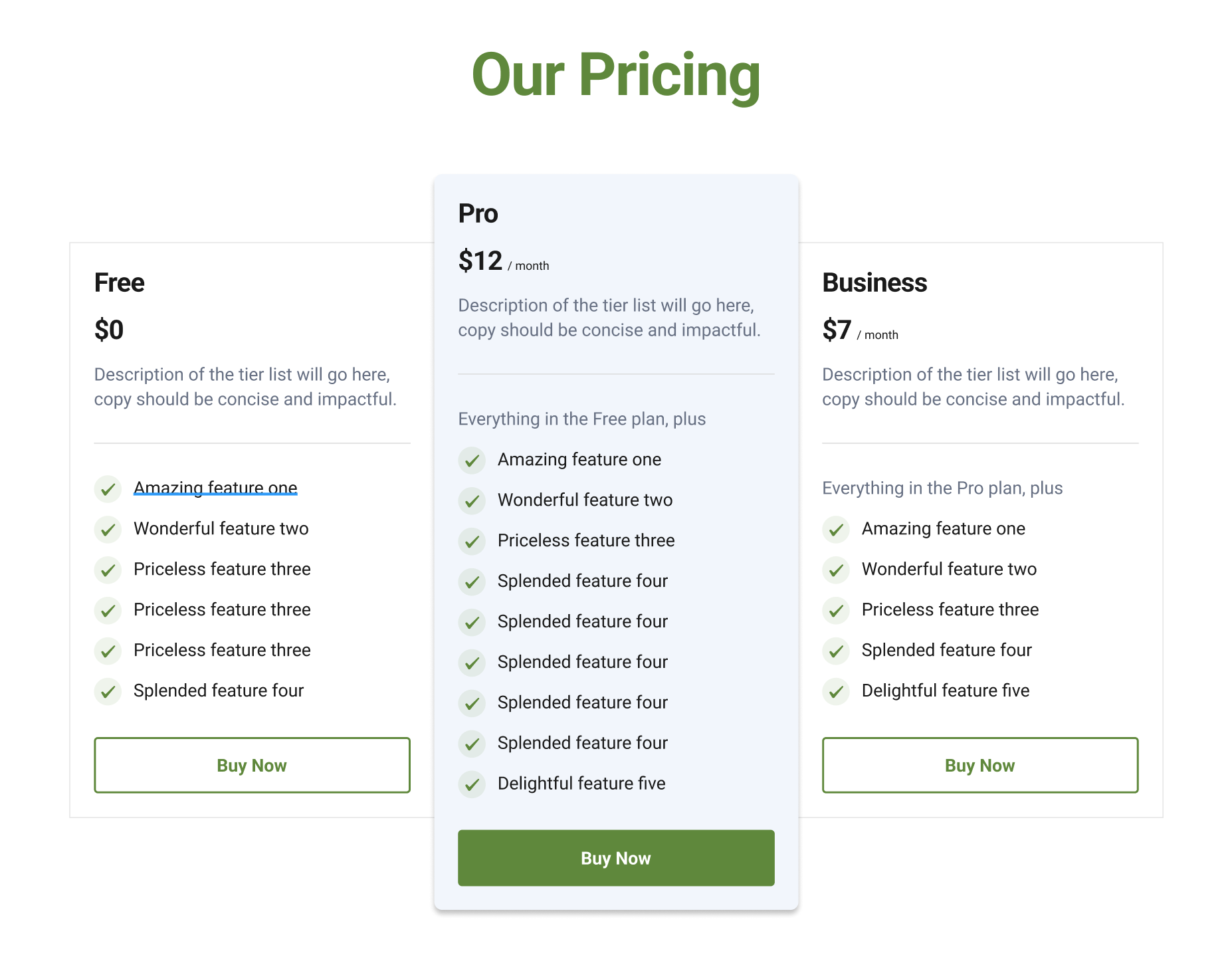
Task: Click Buy Now button in the Business plan
Action: click(x=980, y=765)
